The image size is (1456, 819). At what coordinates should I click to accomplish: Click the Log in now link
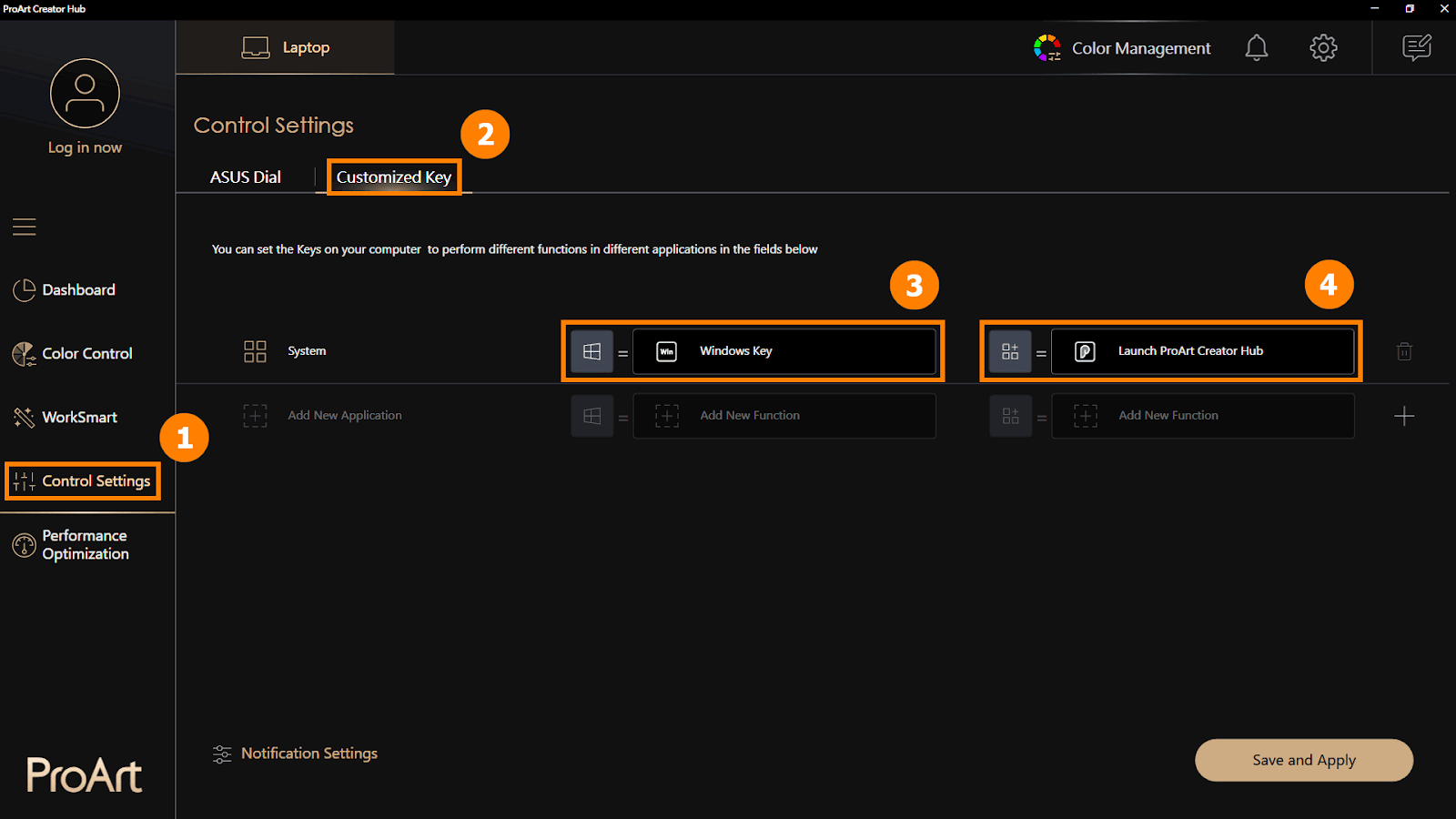[x=85, y=147]
